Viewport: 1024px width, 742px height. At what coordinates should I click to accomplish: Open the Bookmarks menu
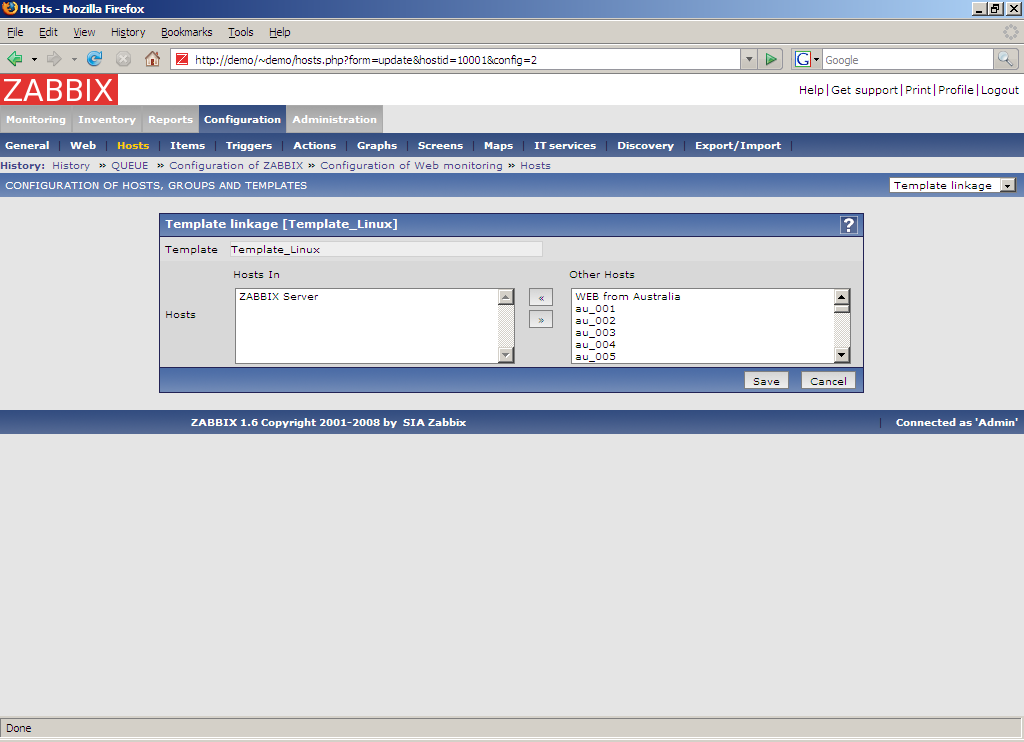(x=187, y=32)
